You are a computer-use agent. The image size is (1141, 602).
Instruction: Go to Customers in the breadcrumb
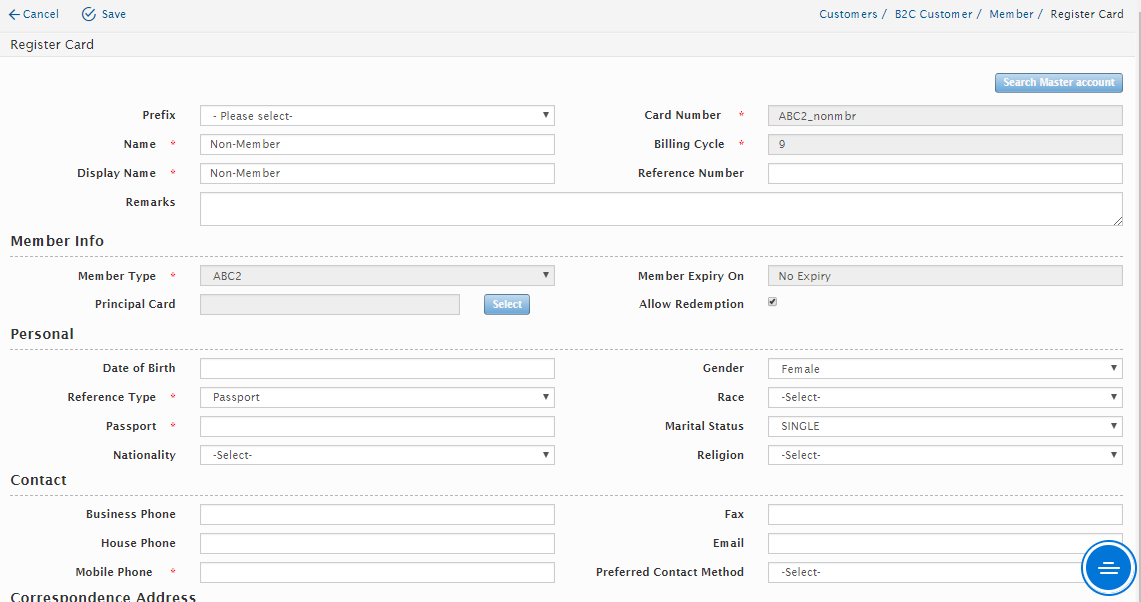click(x=847, y=14)
